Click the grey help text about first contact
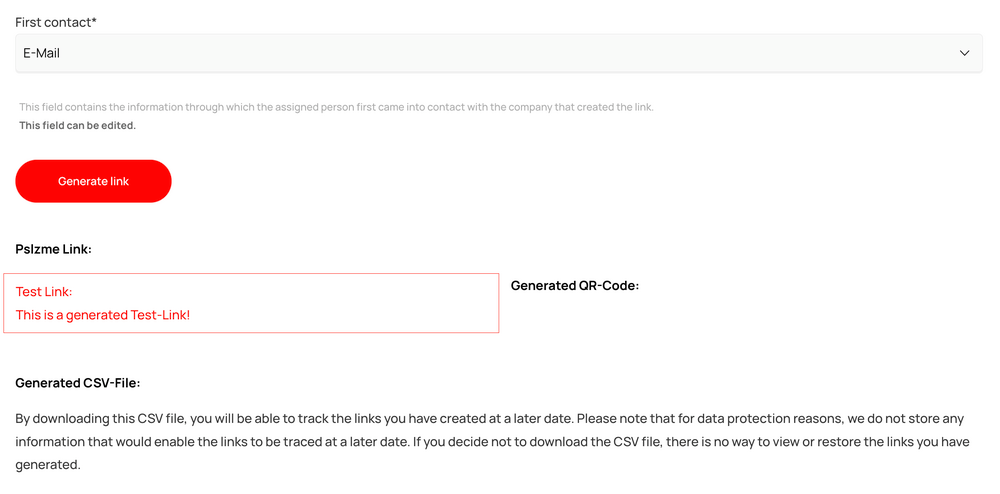Image resolution: width=1000 pixels, height=494 pixels. coord(336,107)
